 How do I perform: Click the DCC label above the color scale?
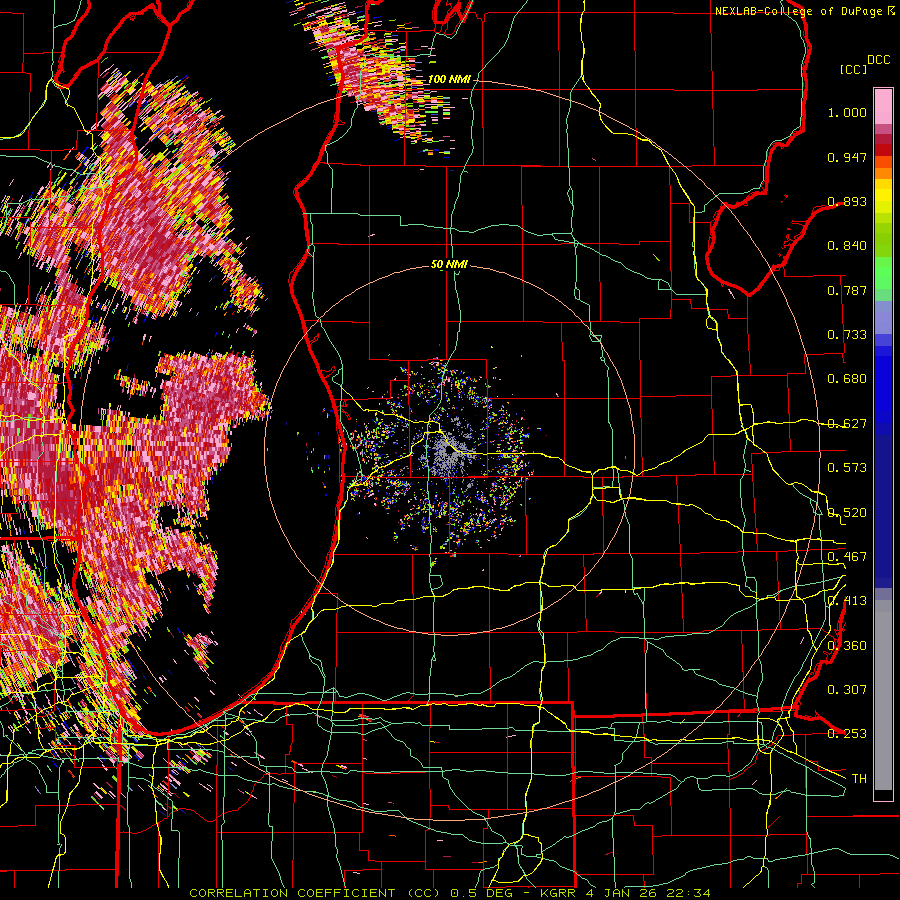(879, 60)
